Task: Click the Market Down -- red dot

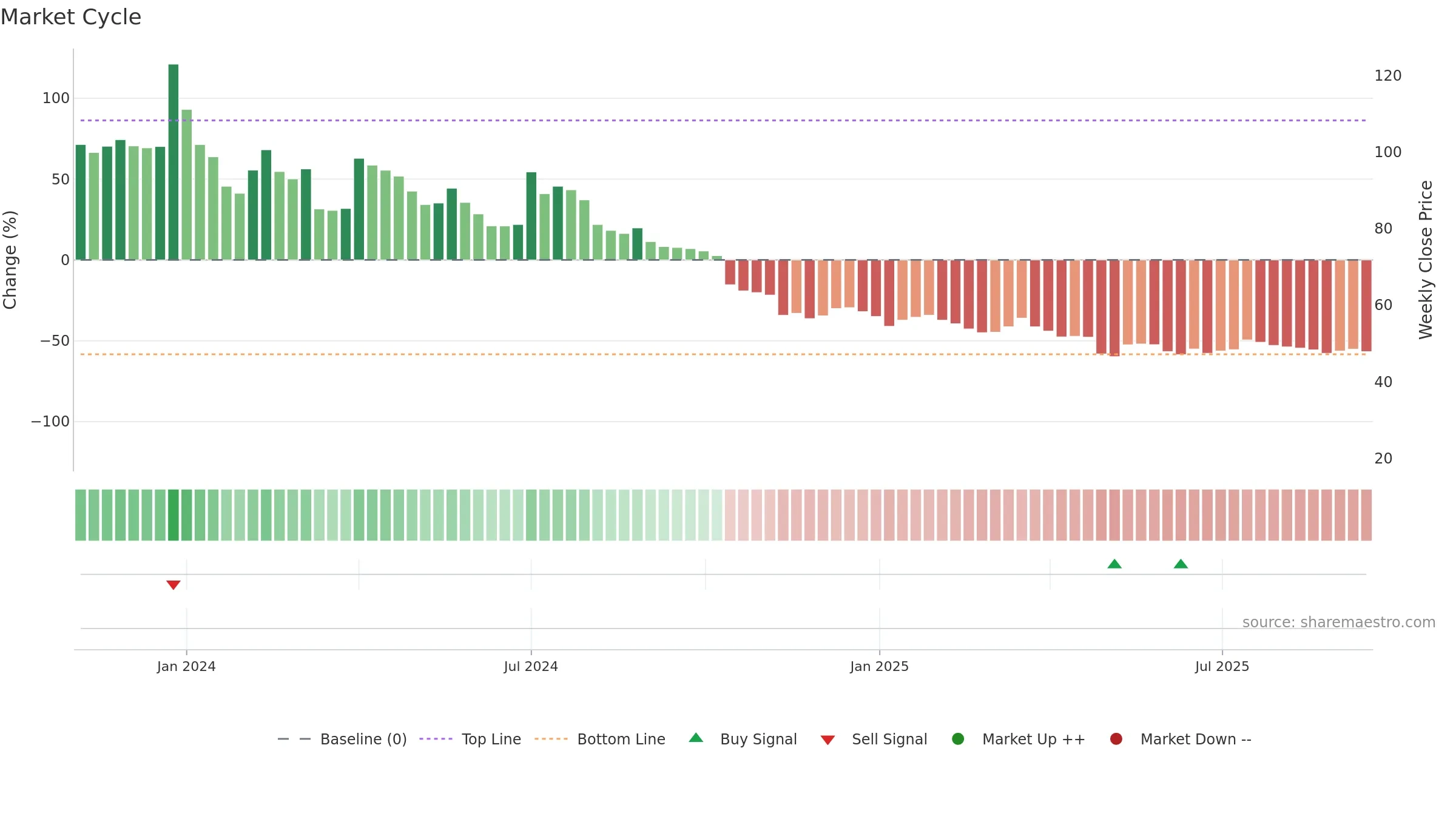Action: coord(1116,739)
